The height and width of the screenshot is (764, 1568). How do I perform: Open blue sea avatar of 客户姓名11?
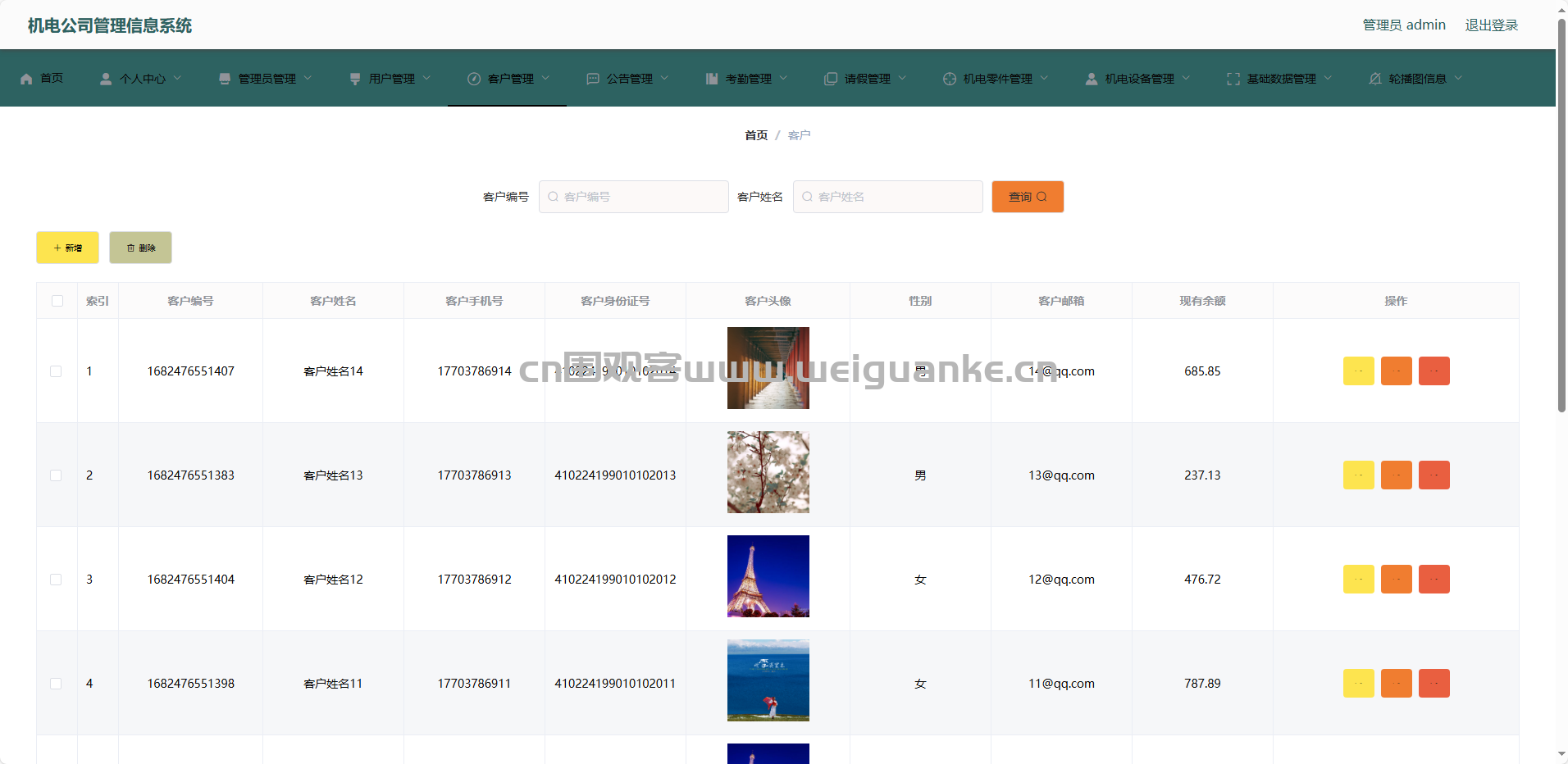pos(768,680)
